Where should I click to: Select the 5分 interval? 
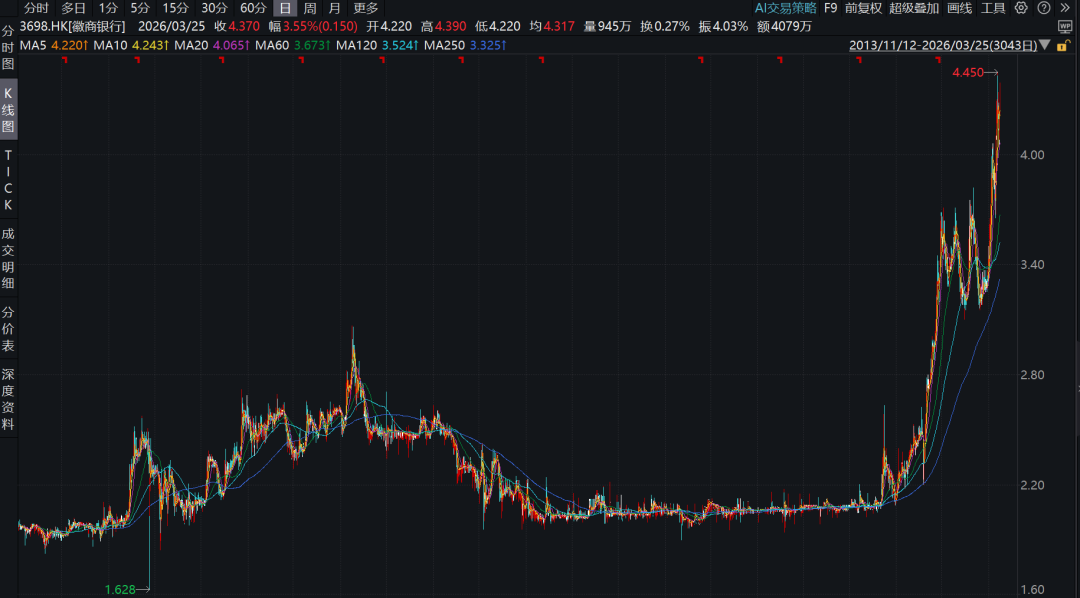coord(140,8)
